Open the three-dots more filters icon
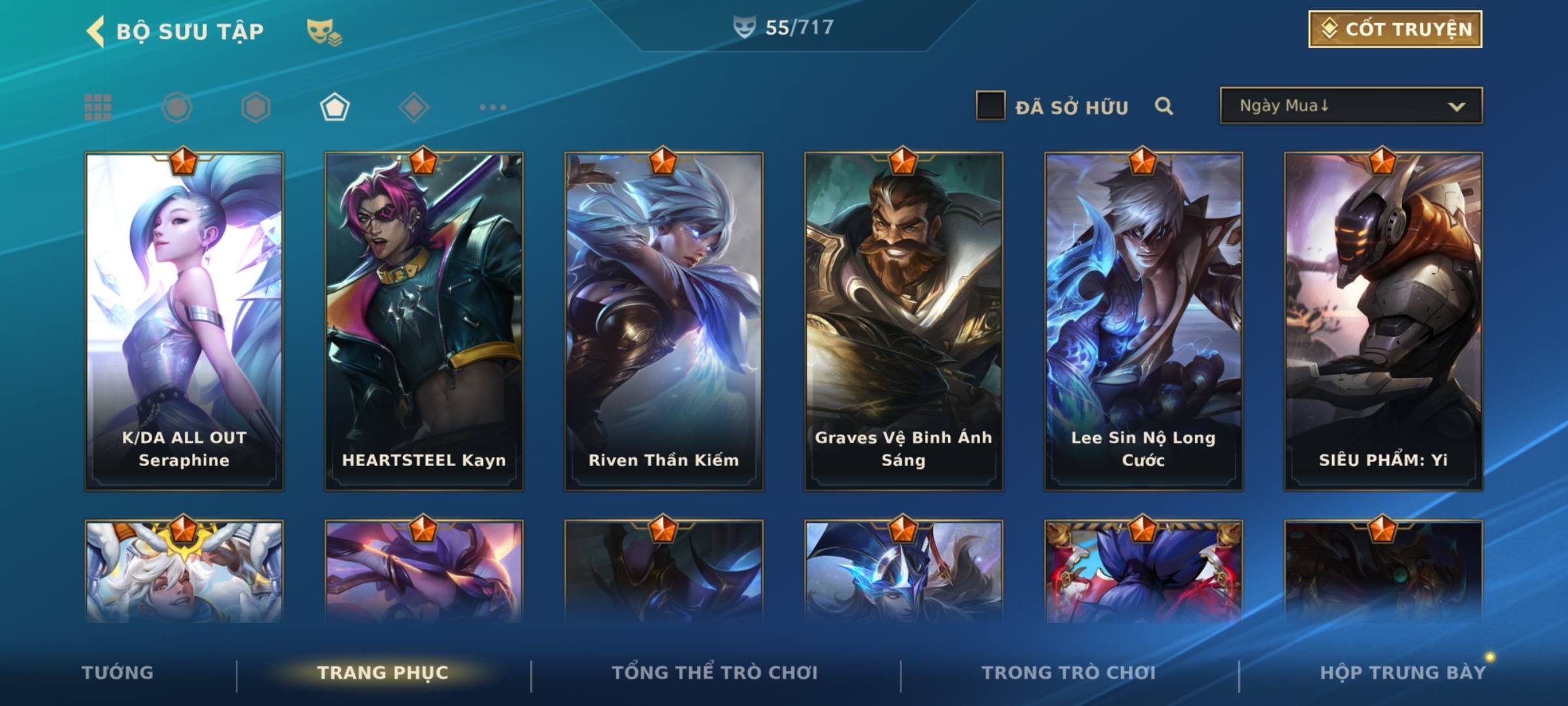 click(x=493, y=107)
